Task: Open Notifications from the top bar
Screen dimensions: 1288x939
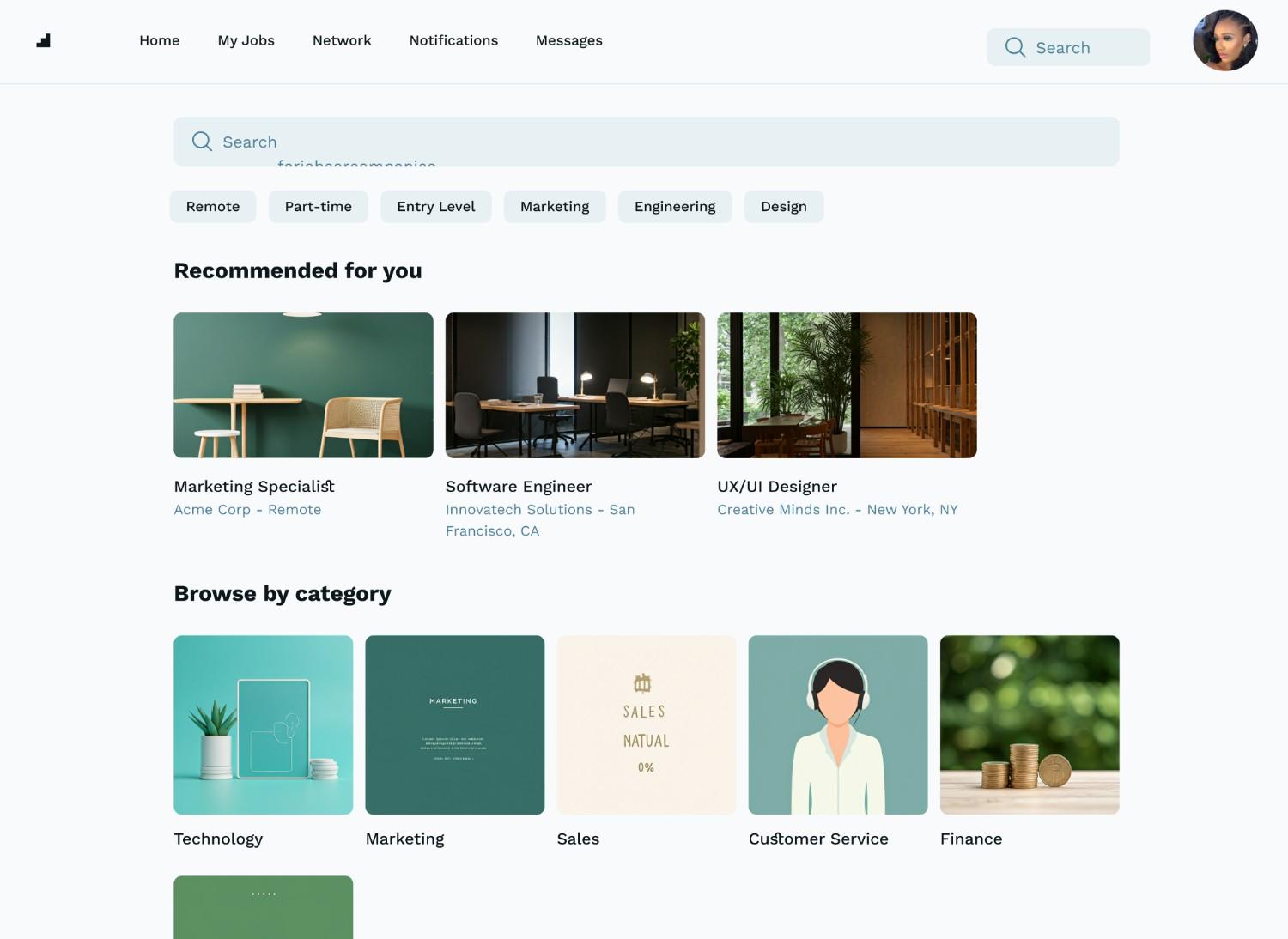Action: point(453,40)
